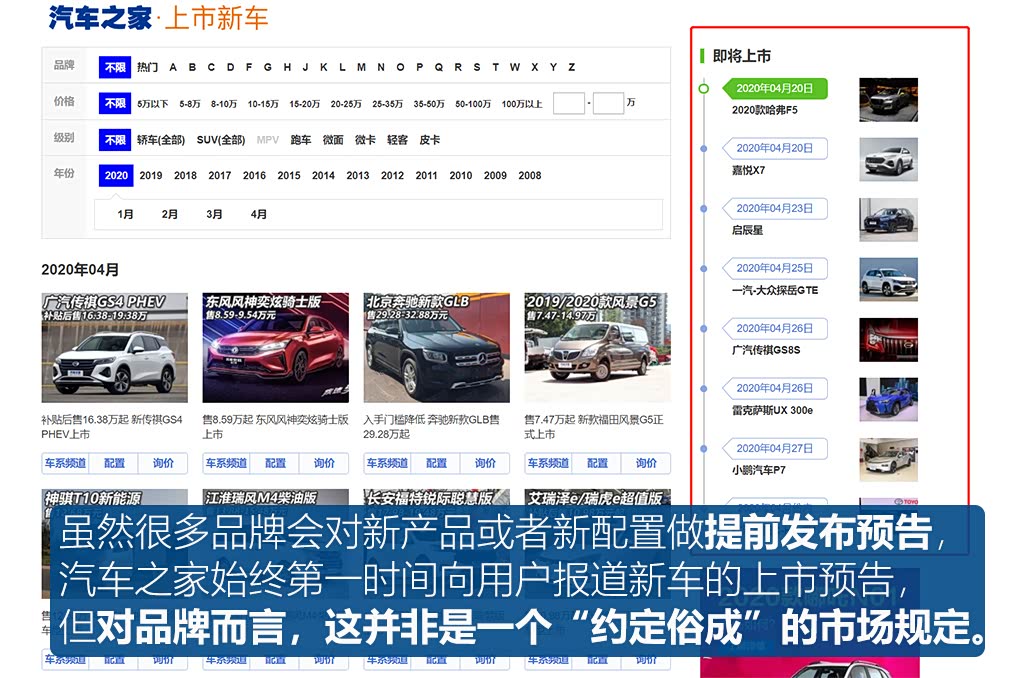Open the 小鹏汽车P7 listing link
Screen dimensions: 1024x678
tap(758, 470)
